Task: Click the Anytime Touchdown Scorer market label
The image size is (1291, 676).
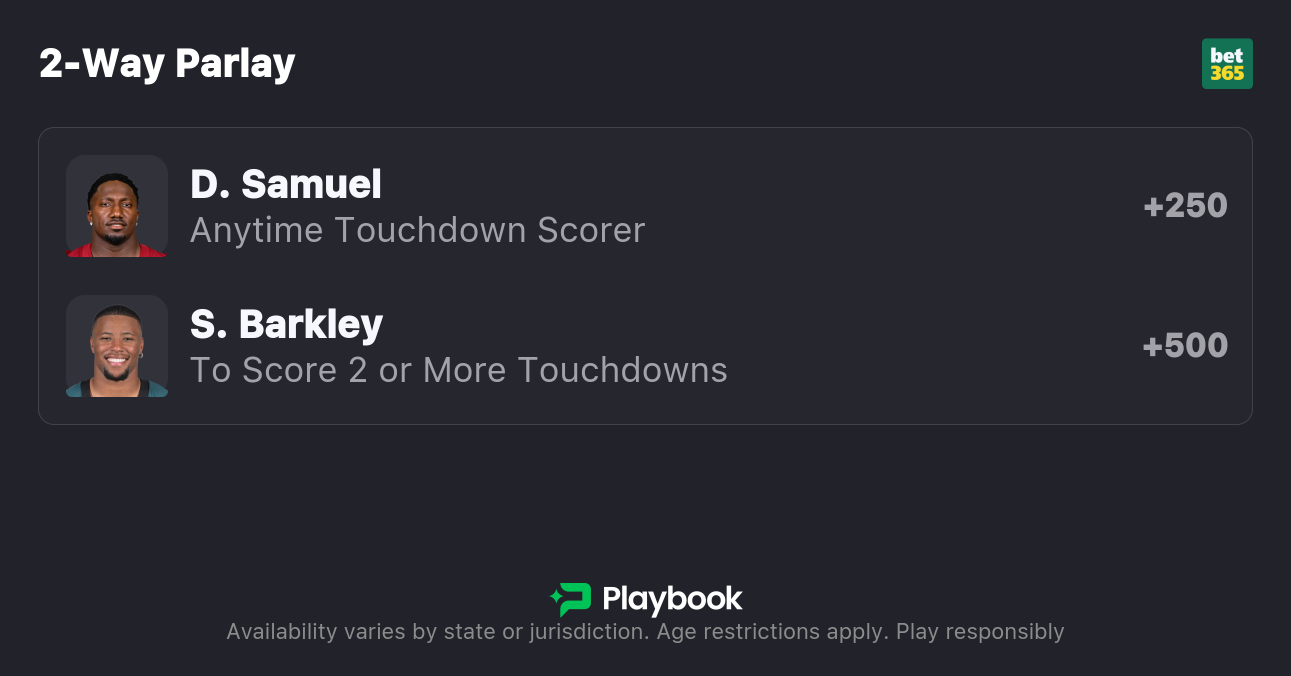Action: click(417, 230)
